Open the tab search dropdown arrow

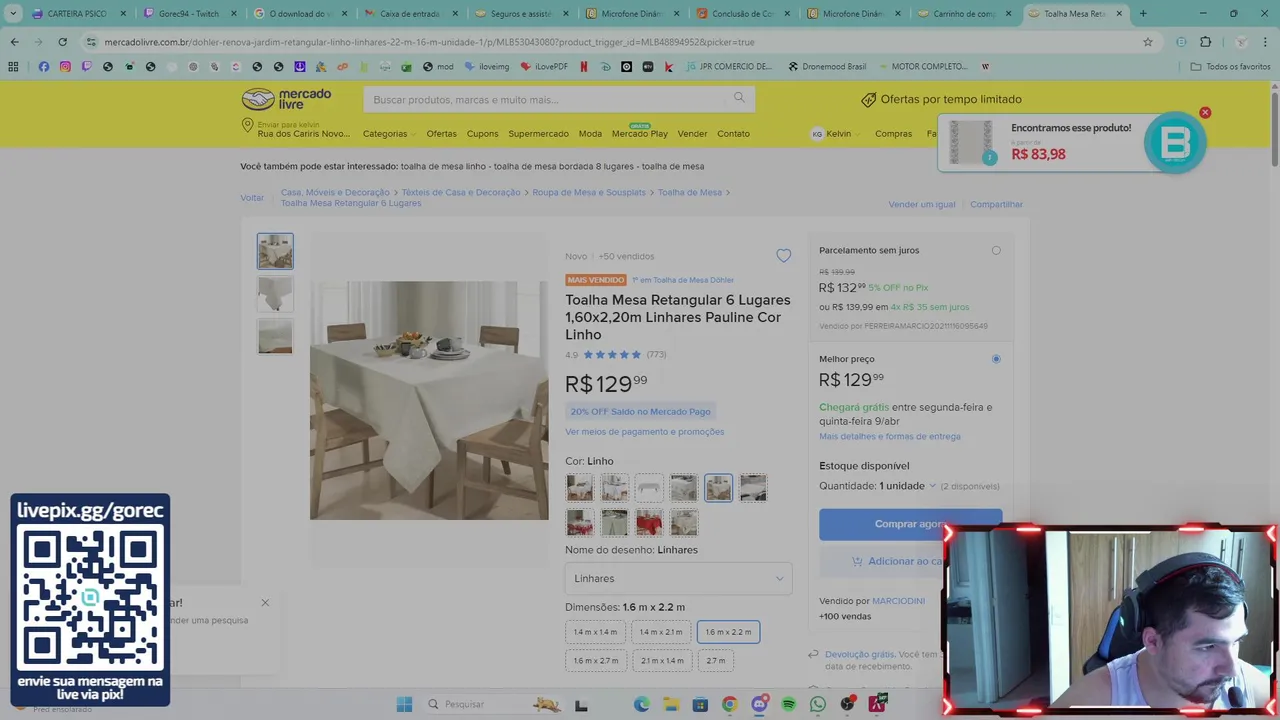pyautogui.click(x=13, y=14)
